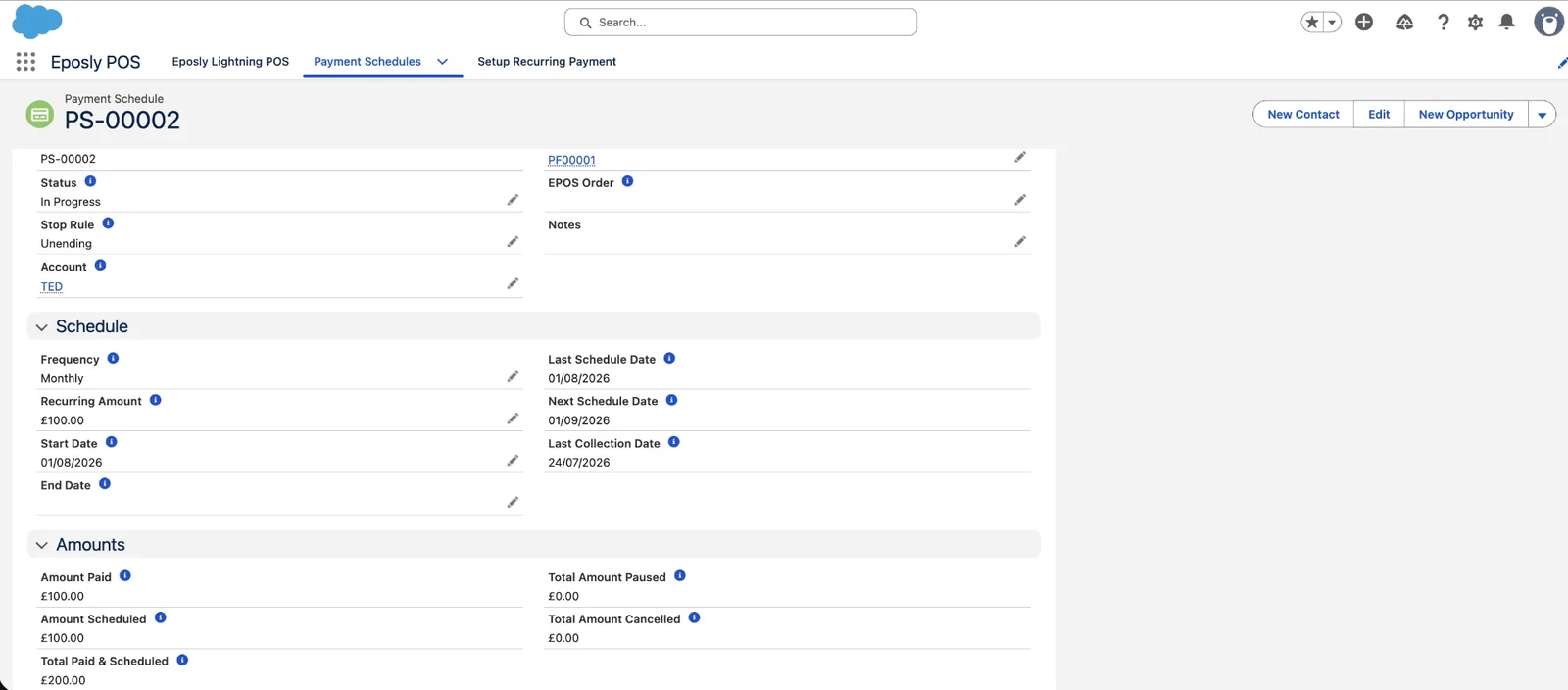The width and height of the screenshot is (1568, 690).
Task: Edit the Status field pencil
Action: point(513,200)
